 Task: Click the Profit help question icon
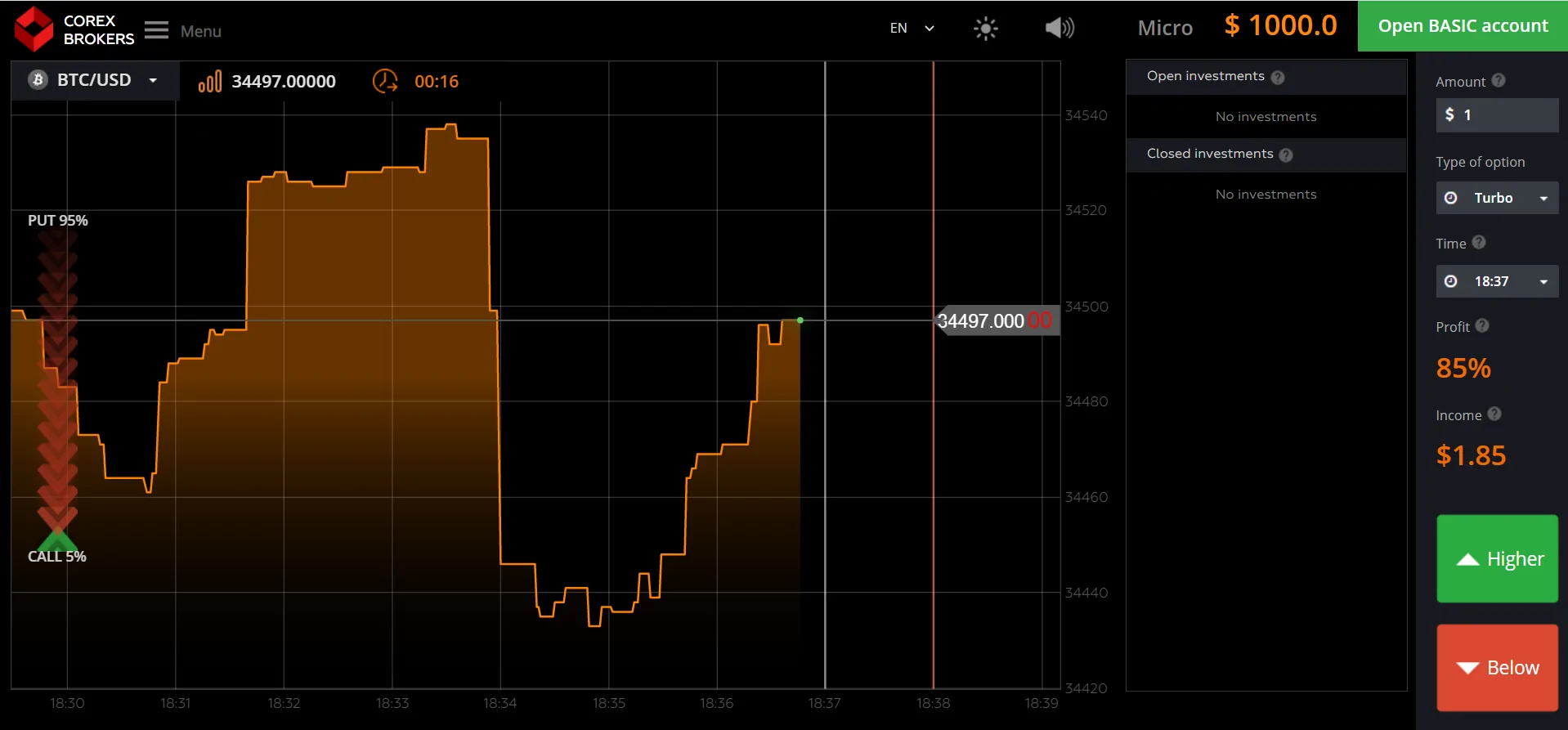(1482, 325)
